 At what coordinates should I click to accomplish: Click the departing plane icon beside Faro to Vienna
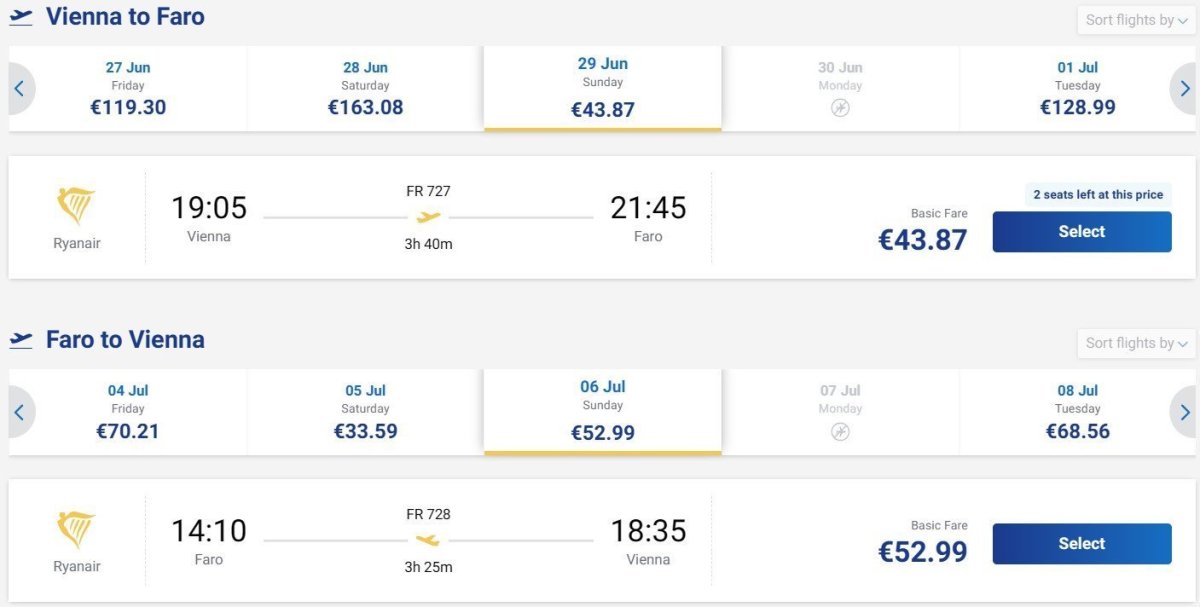click(21, 340)
